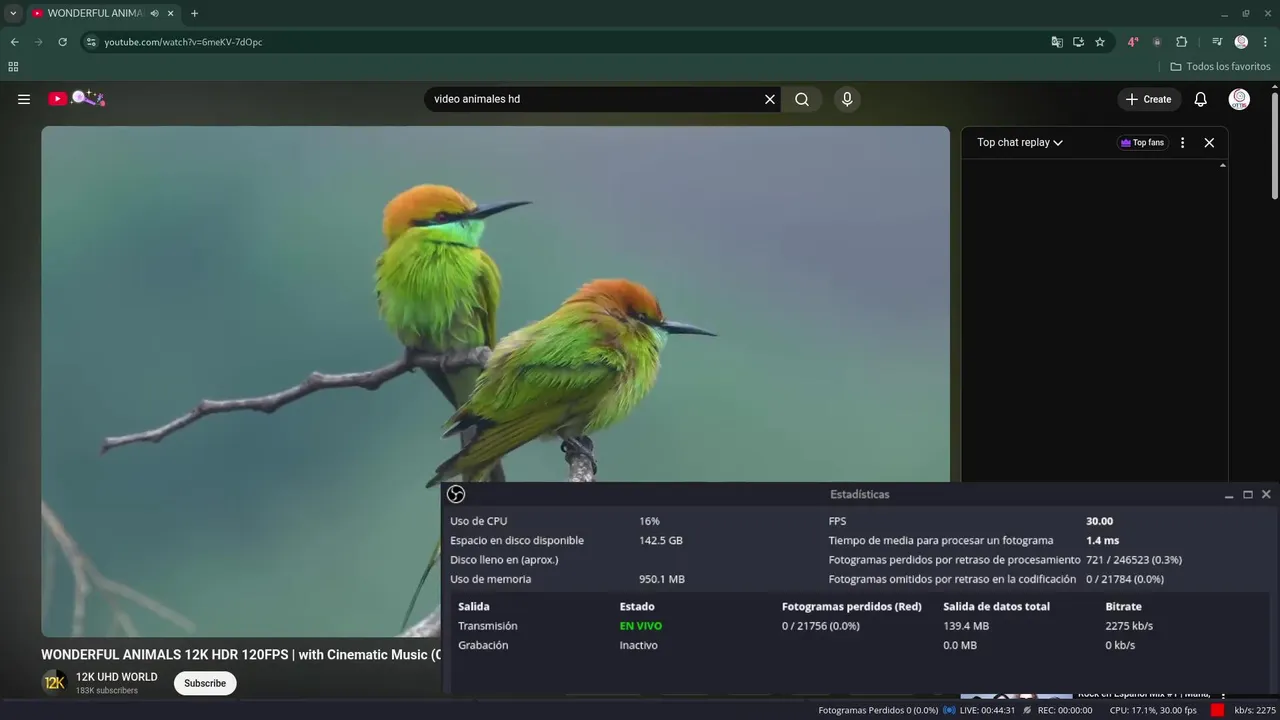Clear the search text with the X
Image resolution: width=1280 pixels, height=720 pixels.
(770, 99)
